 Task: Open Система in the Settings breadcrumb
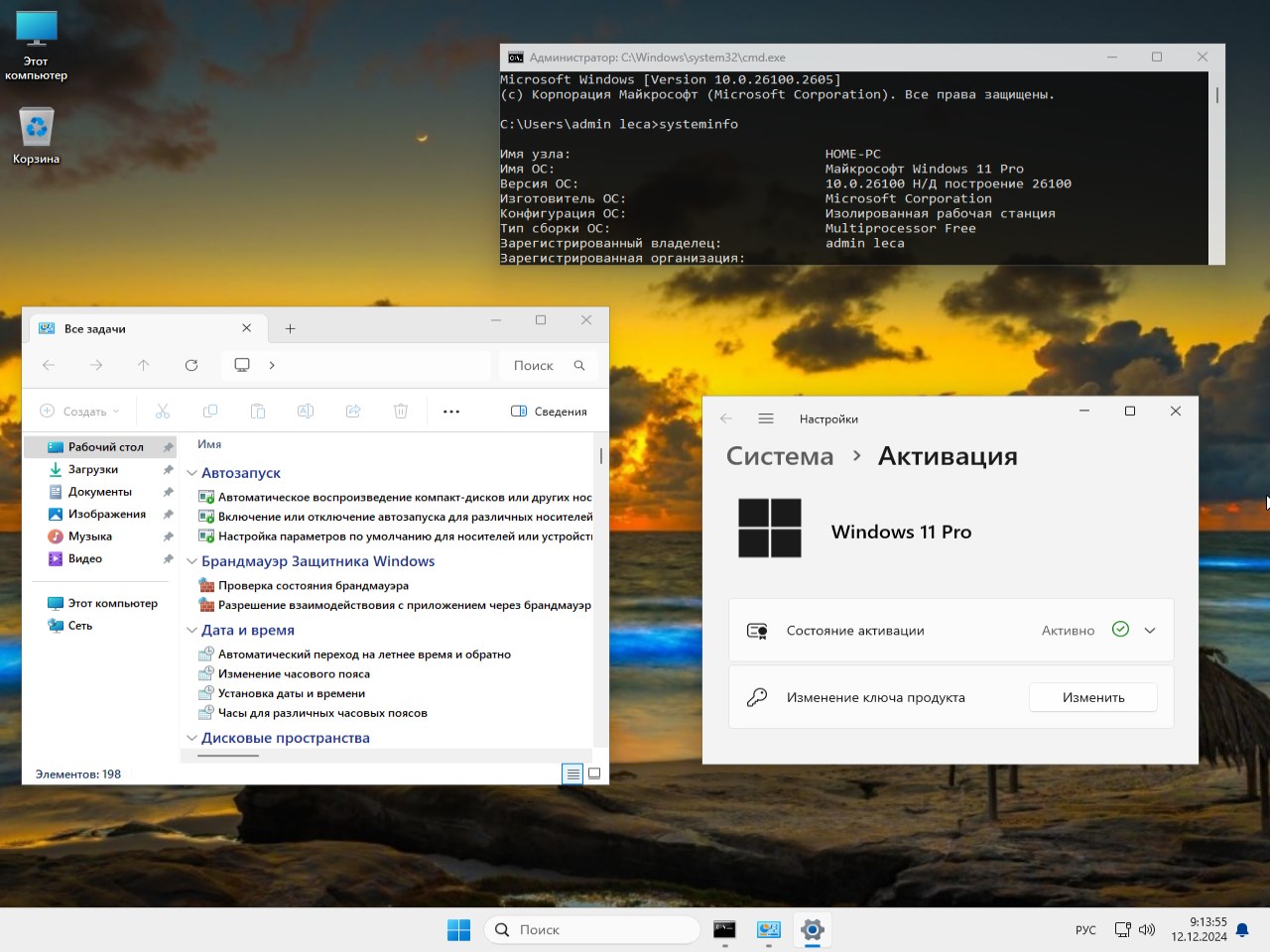tap(779, 456)
